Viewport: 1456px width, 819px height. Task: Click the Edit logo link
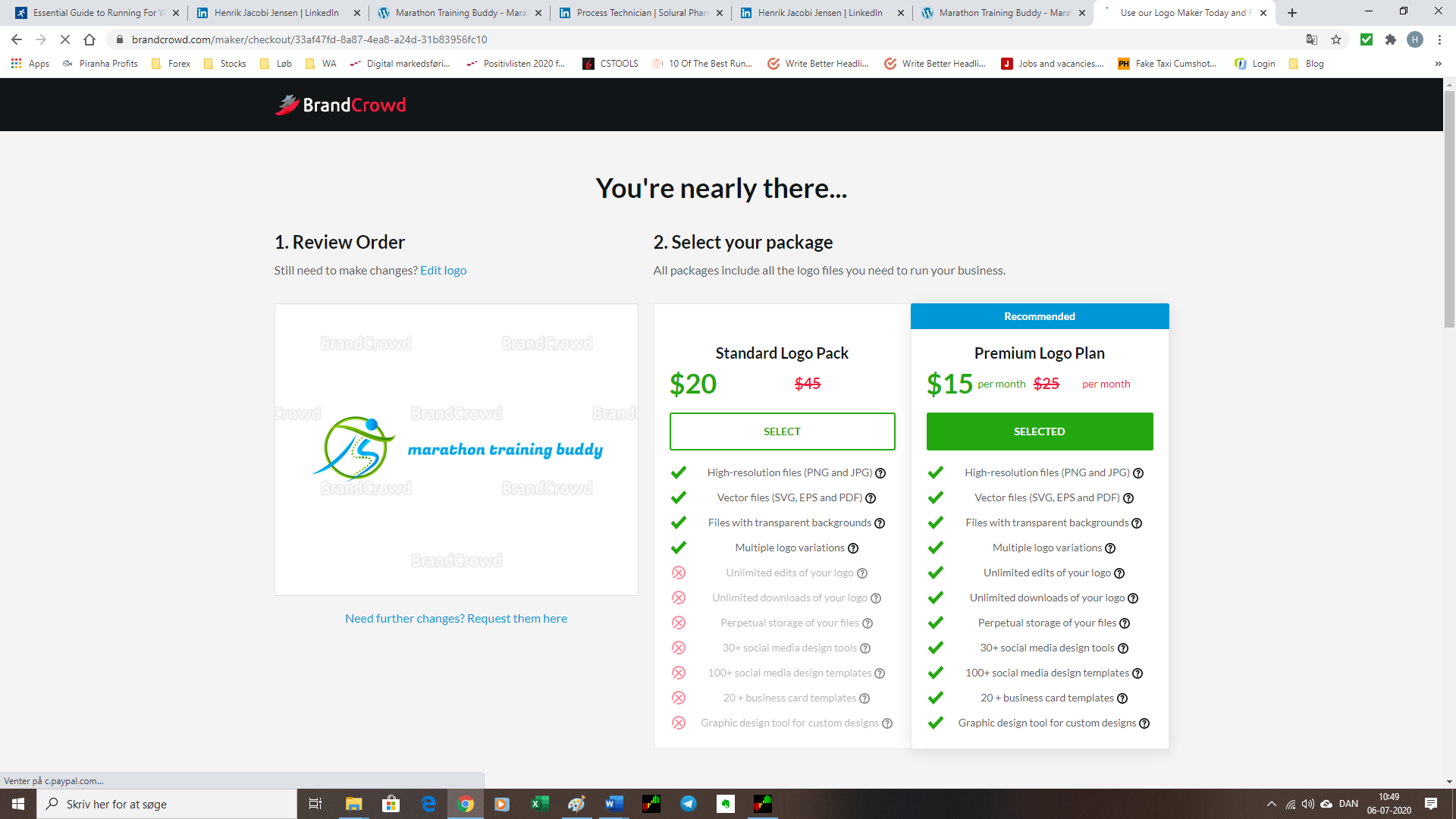[x=443, y=271]
